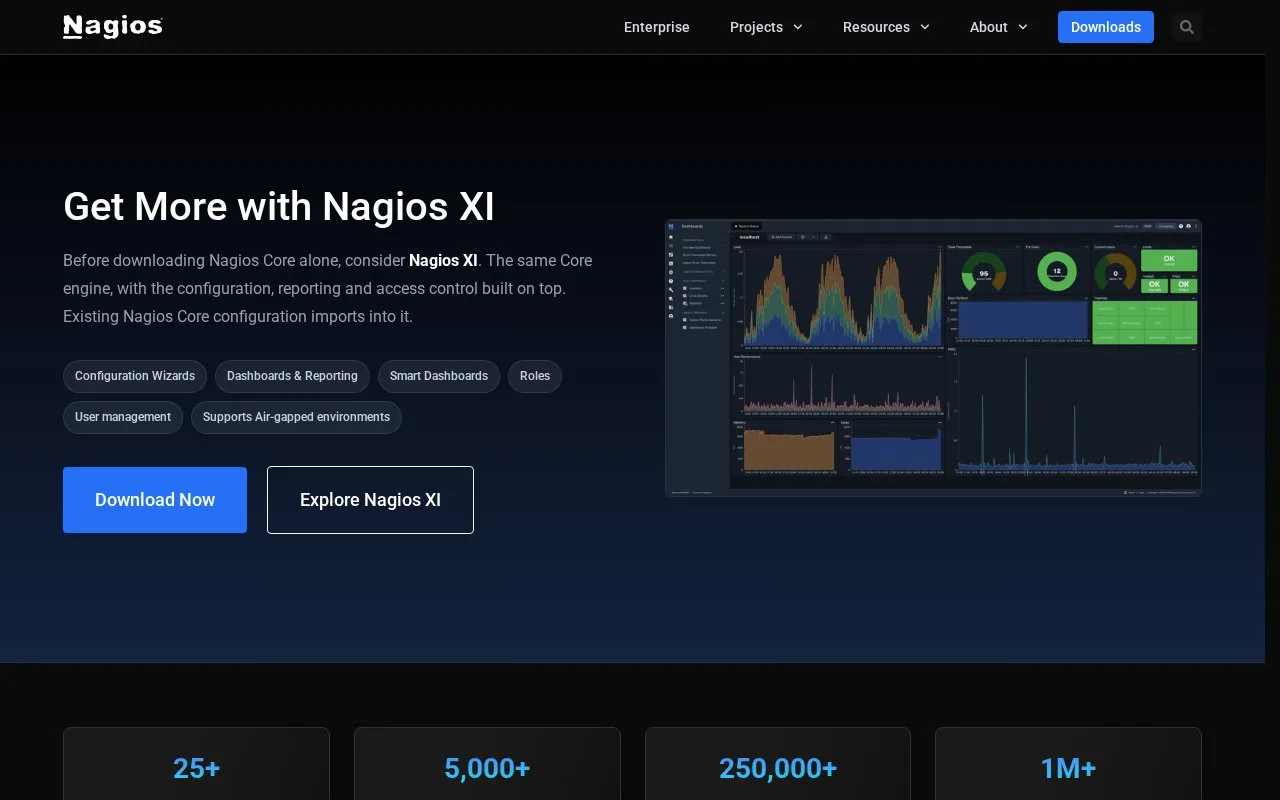
Task: Click the 5,000+ statistic card
Action: 487,764
